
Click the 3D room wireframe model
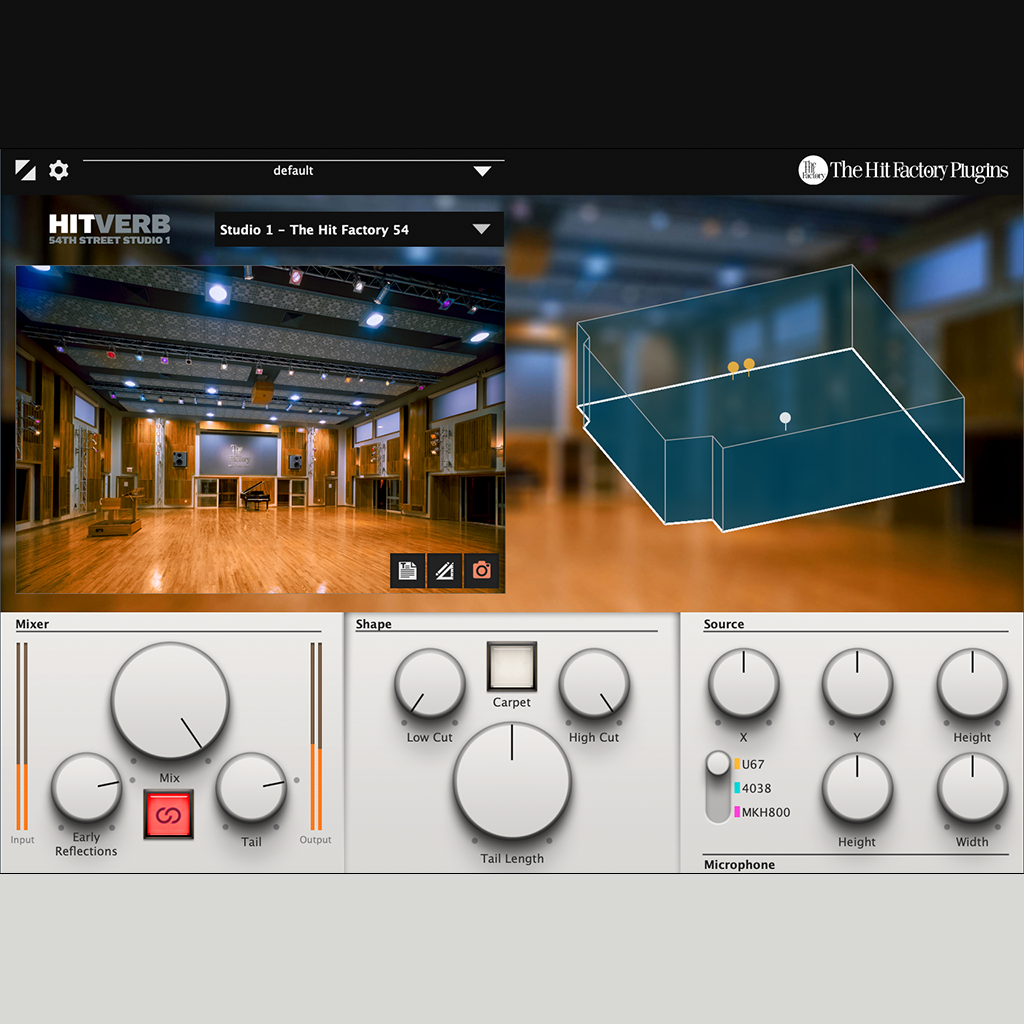771,398
